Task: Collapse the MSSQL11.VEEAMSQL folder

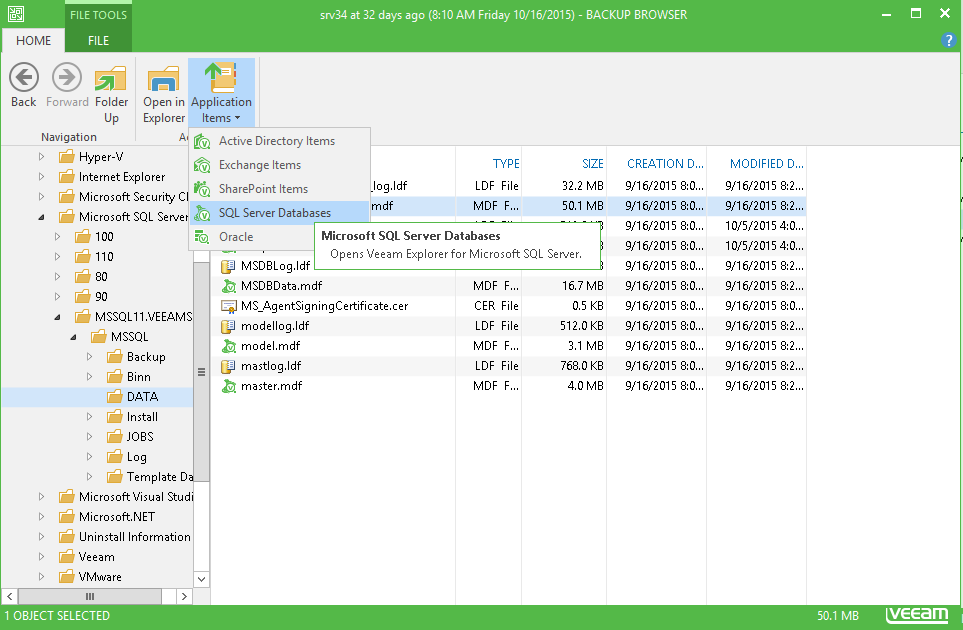Action: pos(57,317)
